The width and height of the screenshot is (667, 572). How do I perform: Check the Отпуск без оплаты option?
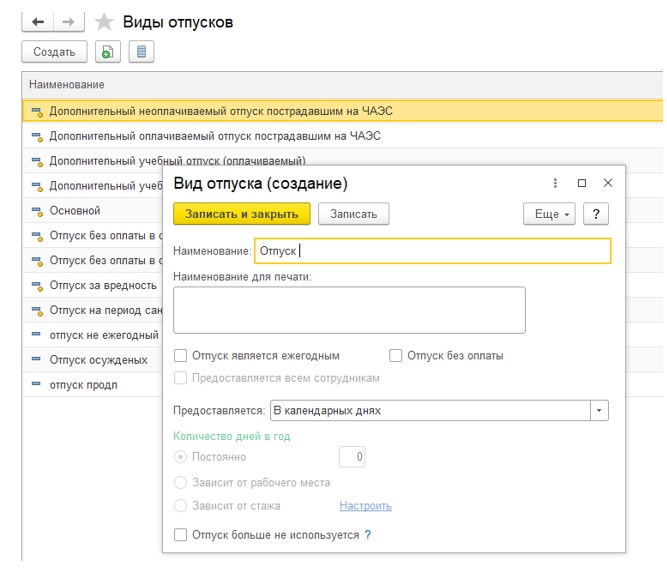(x=396, y=355)
